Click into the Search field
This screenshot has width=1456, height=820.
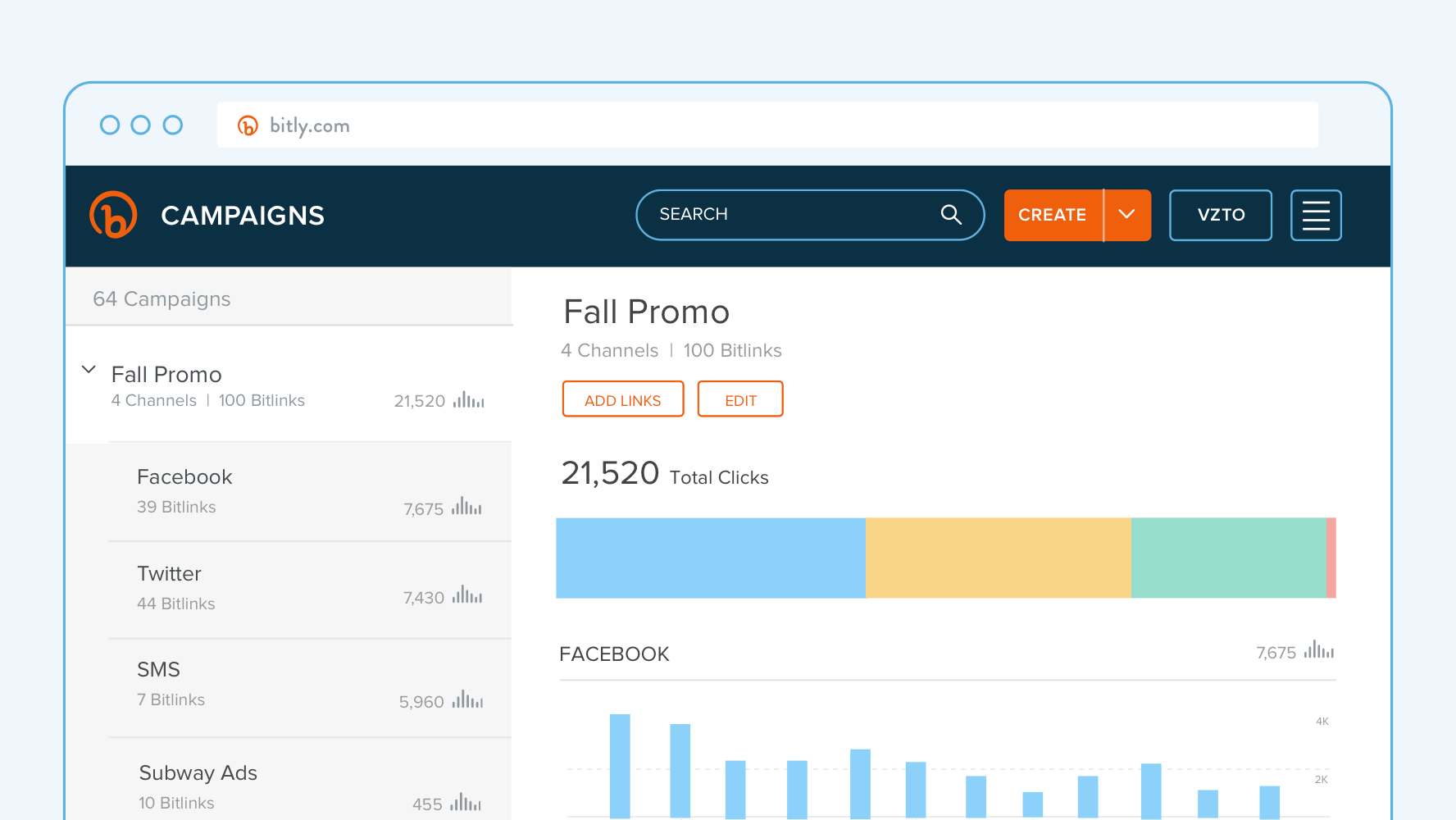click(x=787, y=215)
